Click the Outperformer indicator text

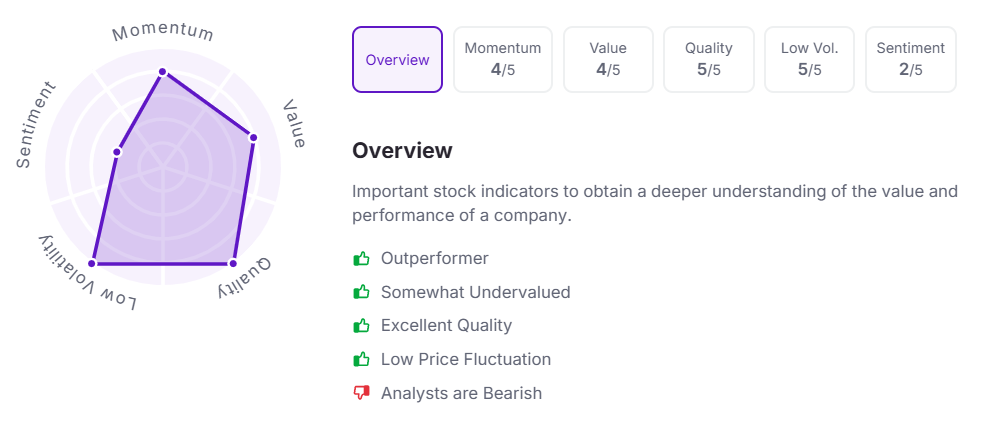435,259
